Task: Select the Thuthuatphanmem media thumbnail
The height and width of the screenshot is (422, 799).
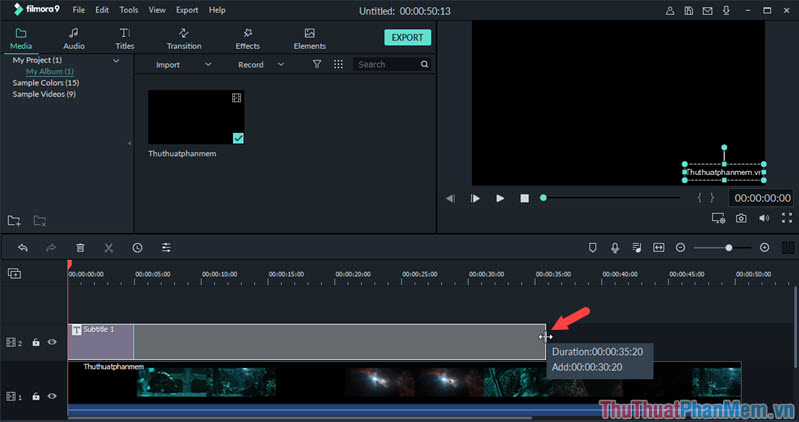Action: [196, 117]
